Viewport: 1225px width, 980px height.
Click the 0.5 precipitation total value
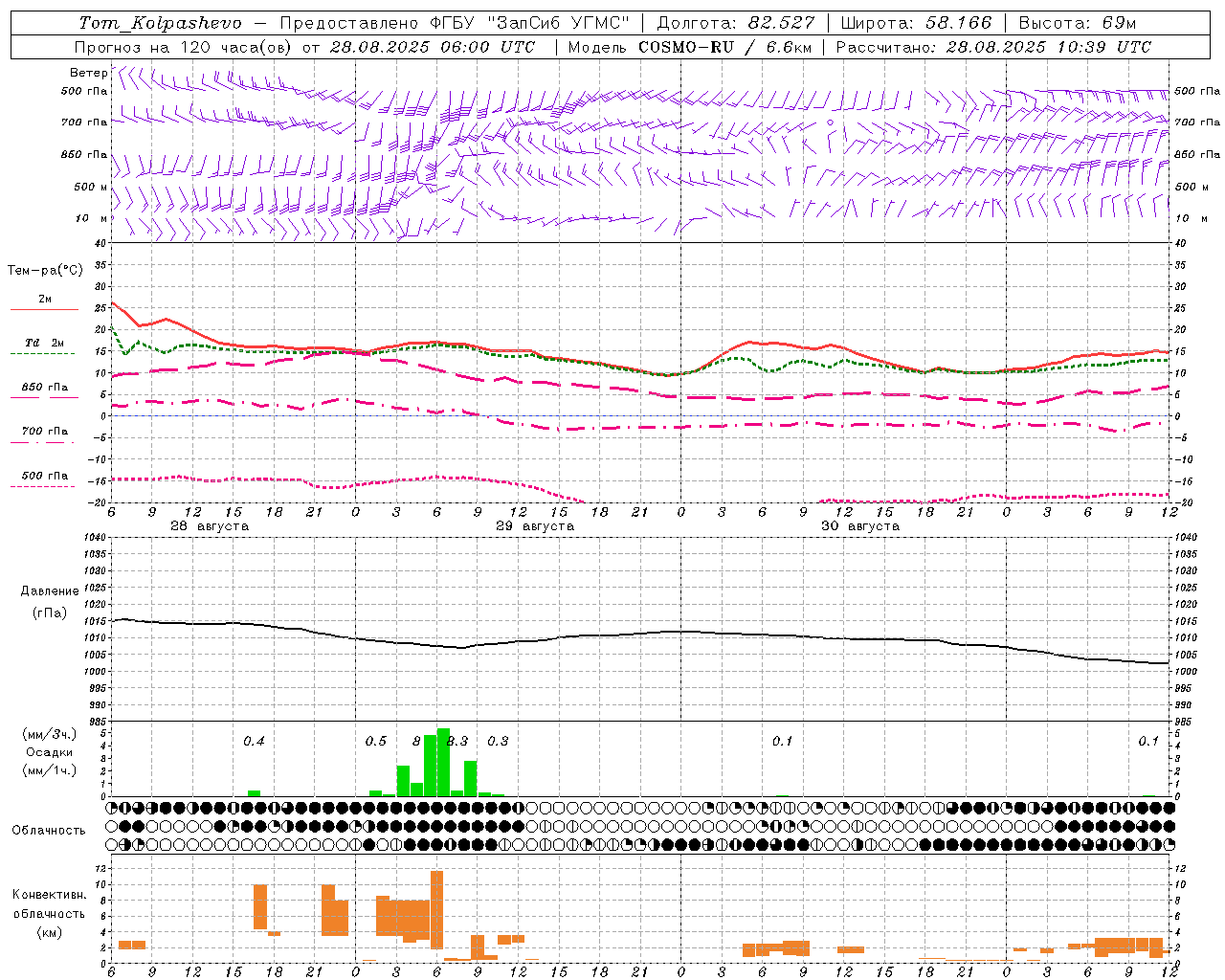376,741
